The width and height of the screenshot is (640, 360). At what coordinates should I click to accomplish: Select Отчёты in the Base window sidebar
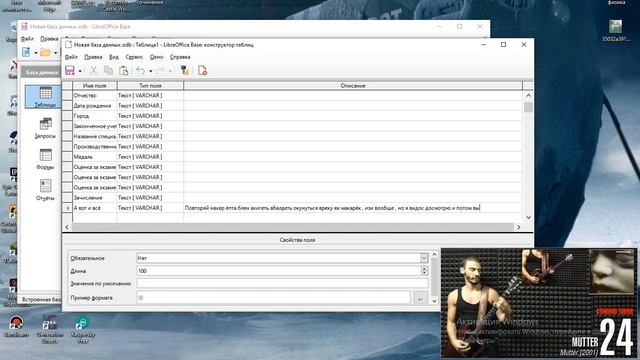45,190
